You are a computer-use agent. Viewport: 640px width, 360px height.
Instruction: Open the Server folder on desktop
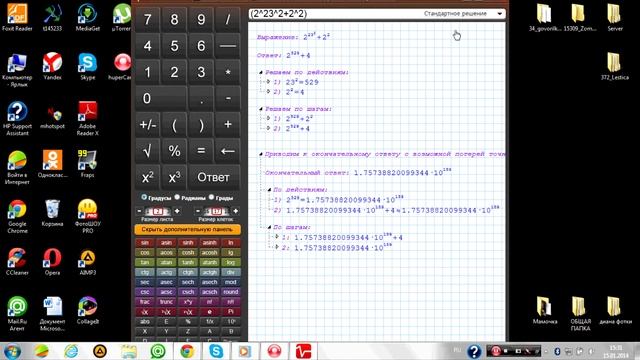click(x=615, y=18)
